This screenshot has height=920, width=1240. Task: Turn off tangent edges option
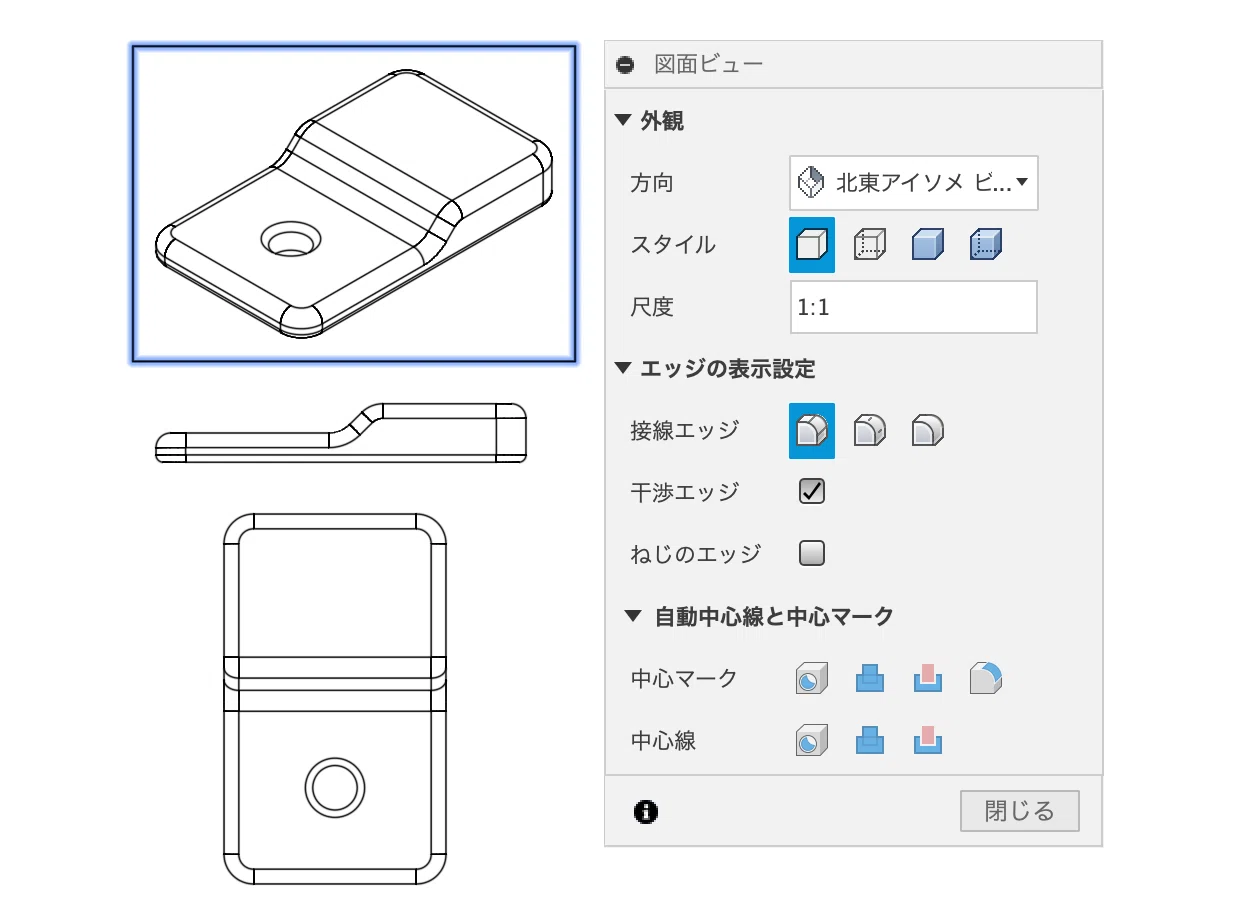click(x=928, y=431)
